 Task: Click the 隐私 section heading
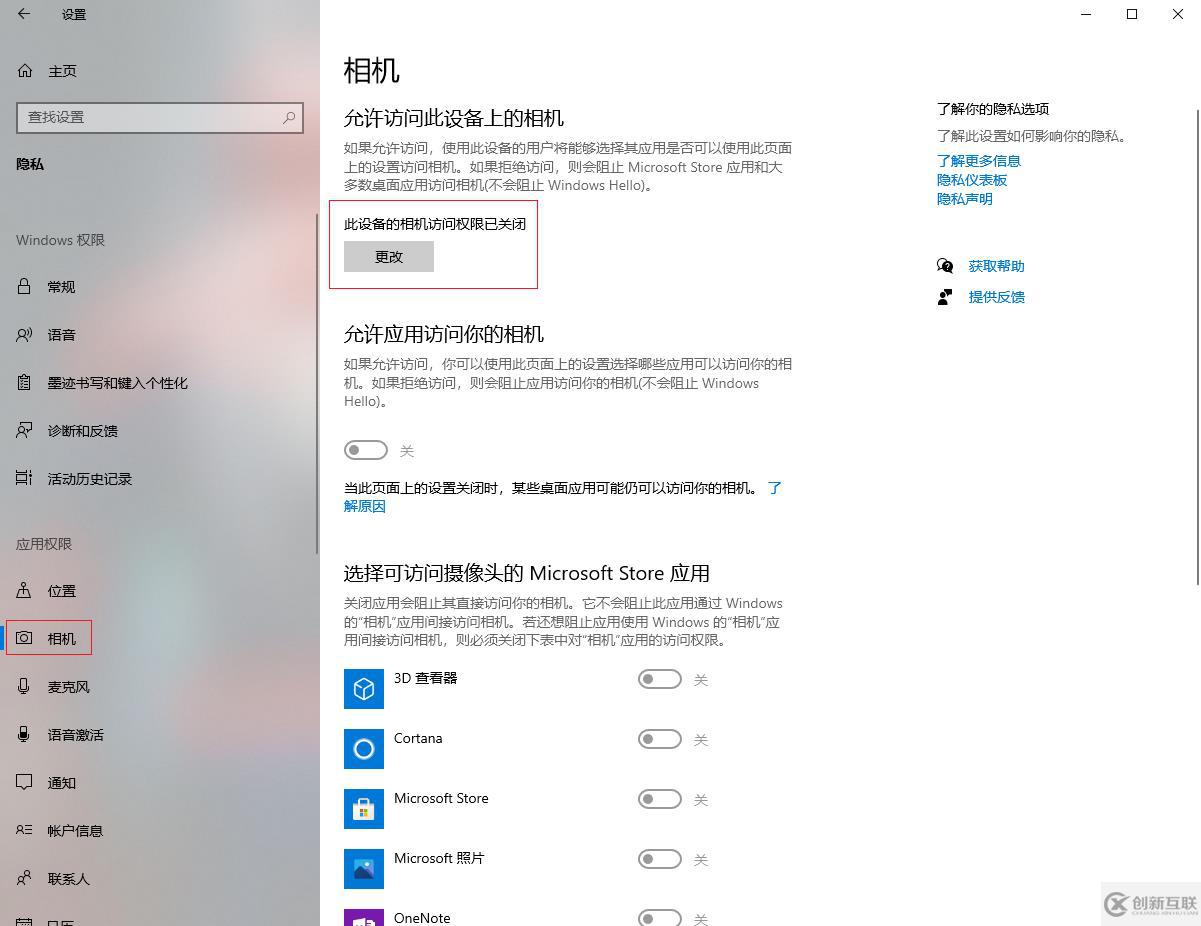click(30, 164)
